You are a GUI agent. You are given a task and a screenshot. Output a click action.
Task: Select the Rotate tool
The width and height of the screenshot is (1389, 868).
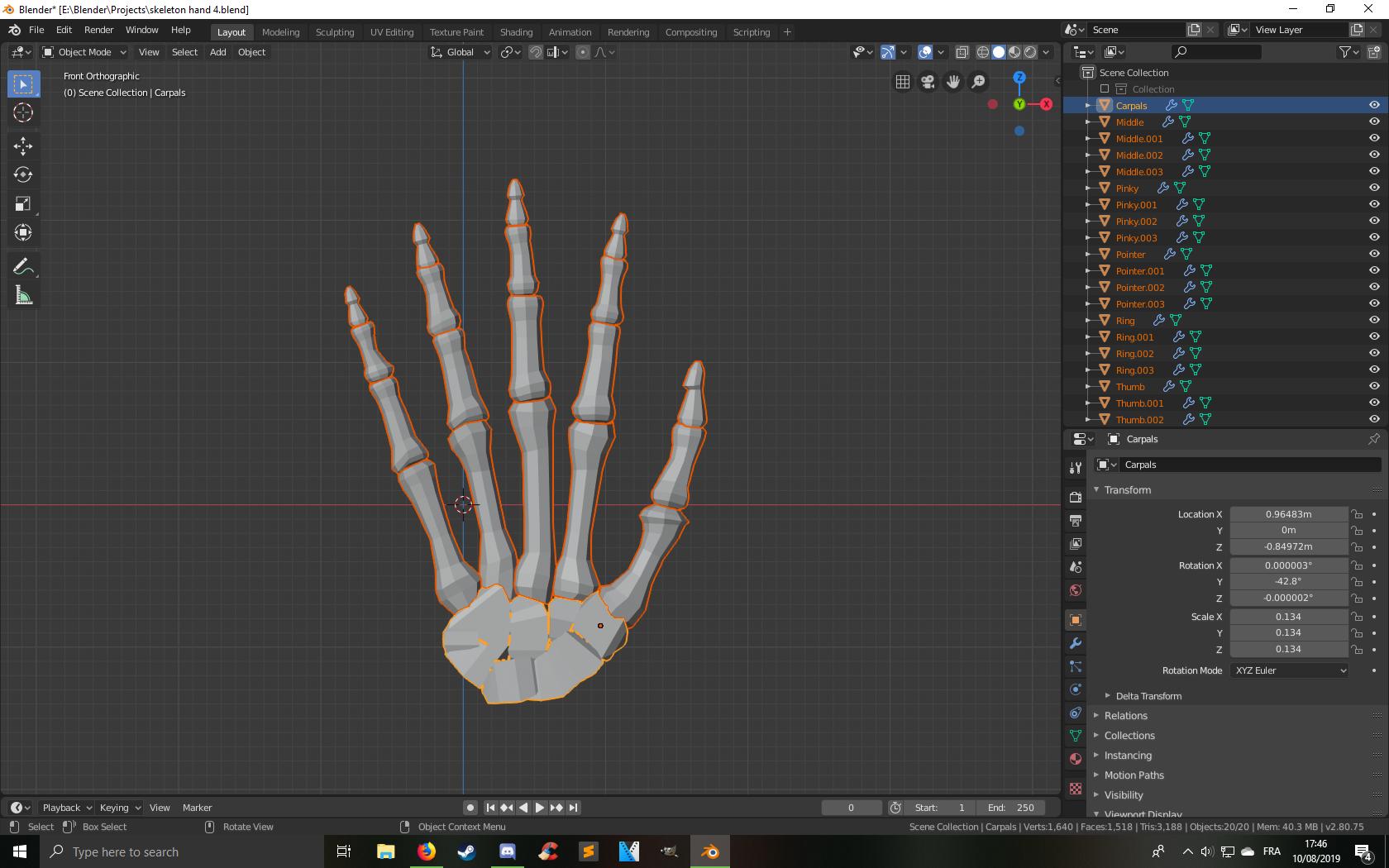[23, 174]
